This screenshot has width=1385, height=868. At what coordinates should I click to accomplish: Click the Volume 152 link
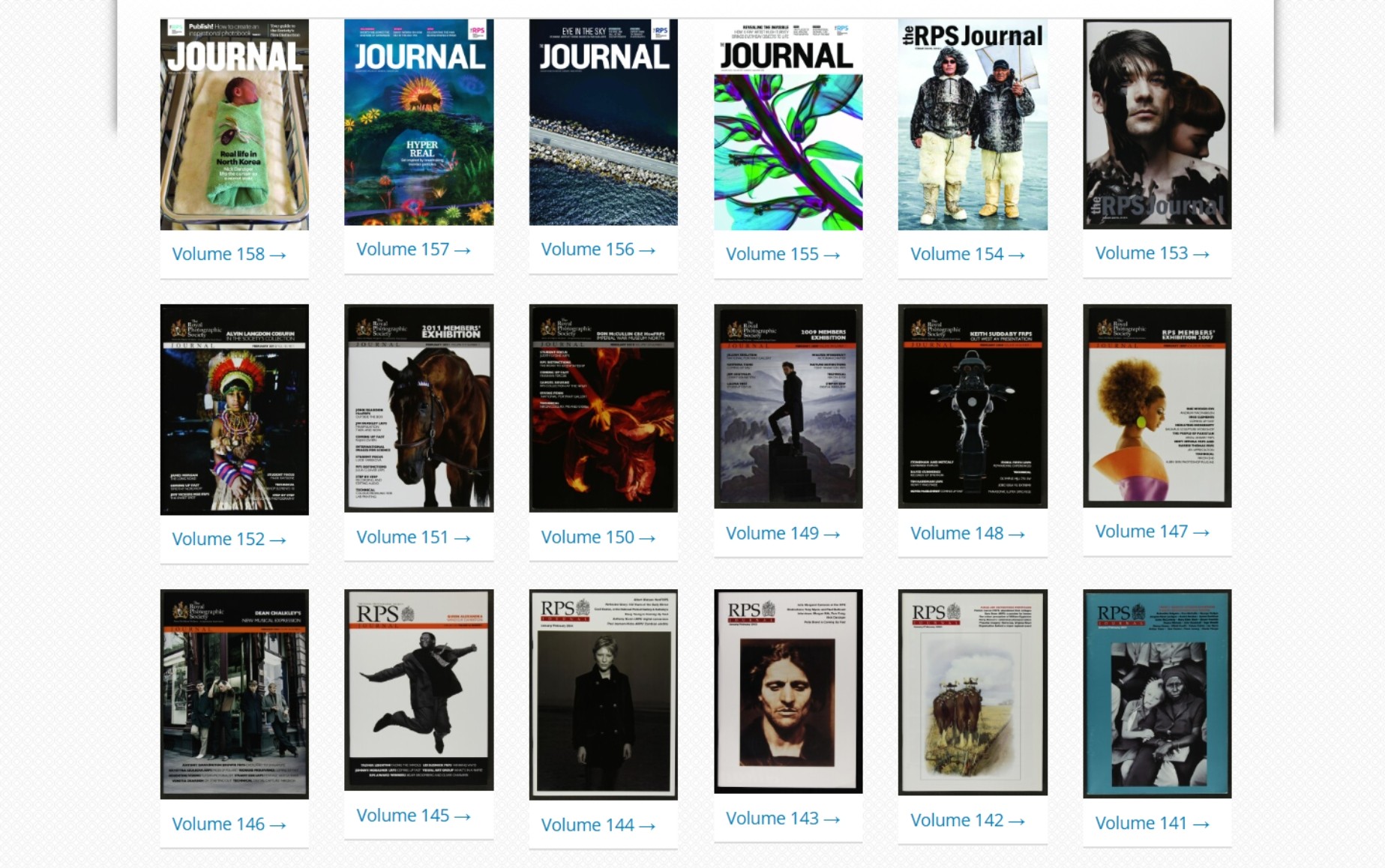pos(229,540)
